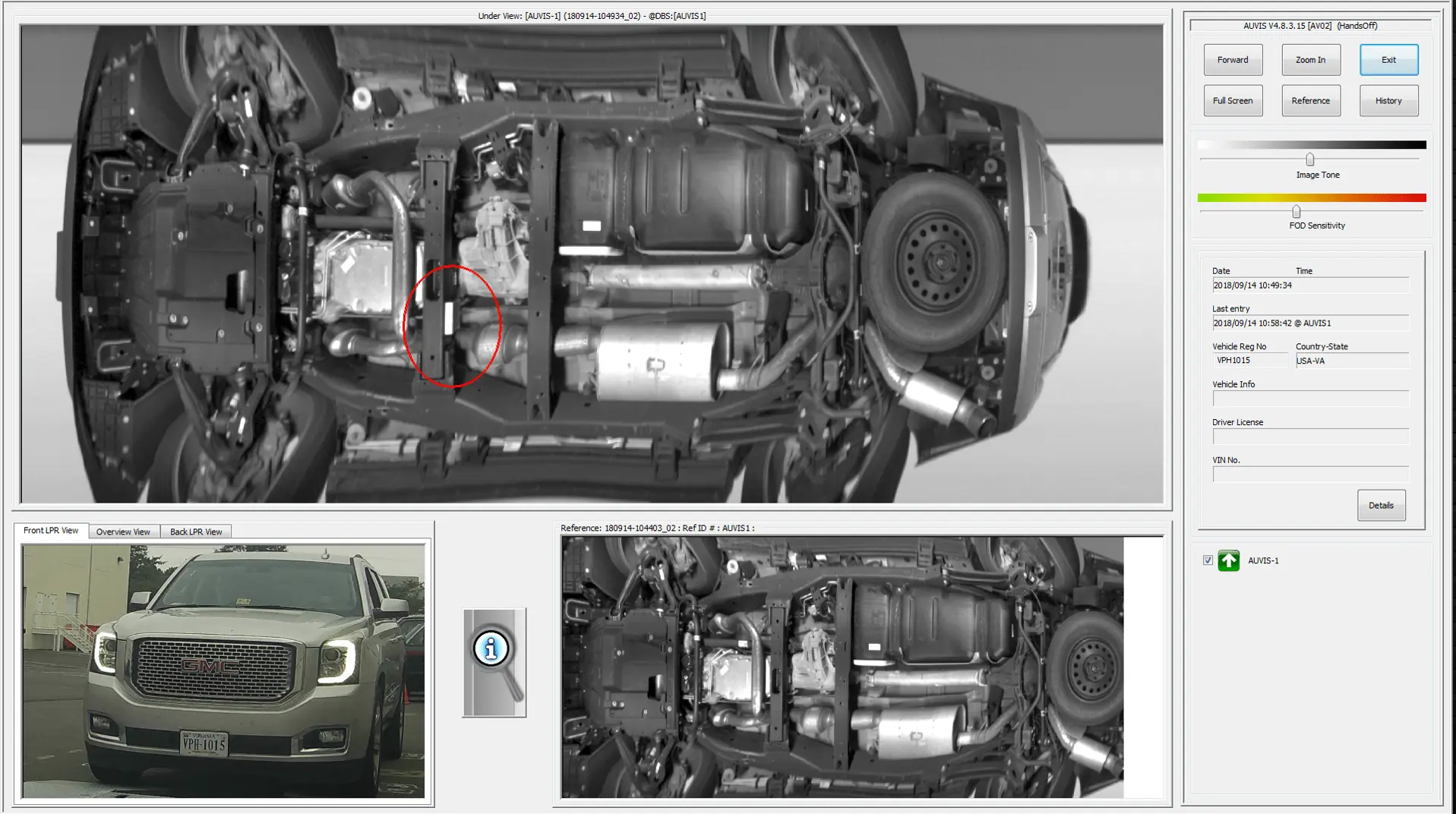1456x814 pixels.
Task: Click the Country-State field
Action: coord(1350,361)
